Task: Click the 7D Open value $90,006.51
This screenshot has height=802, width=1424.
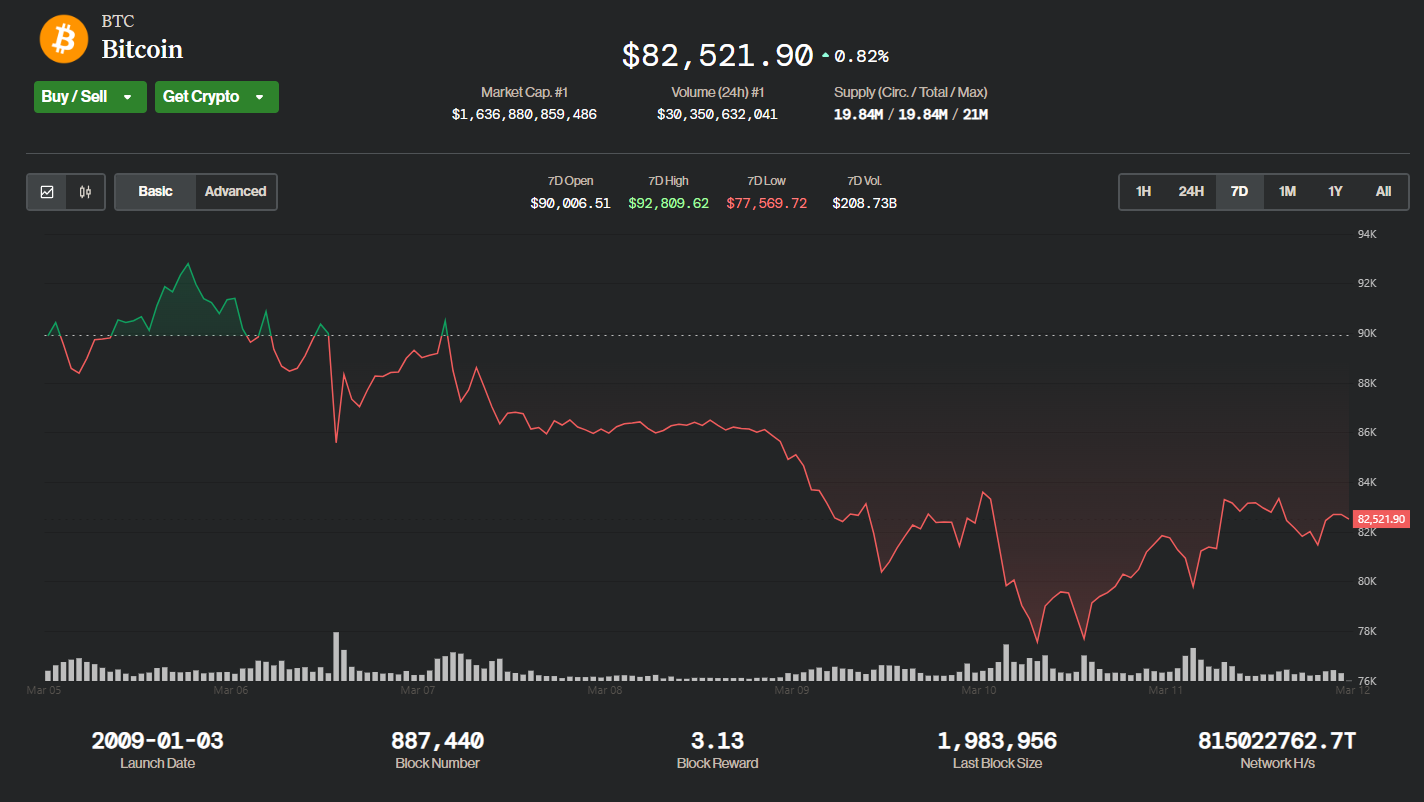Action: pos(570,203)
